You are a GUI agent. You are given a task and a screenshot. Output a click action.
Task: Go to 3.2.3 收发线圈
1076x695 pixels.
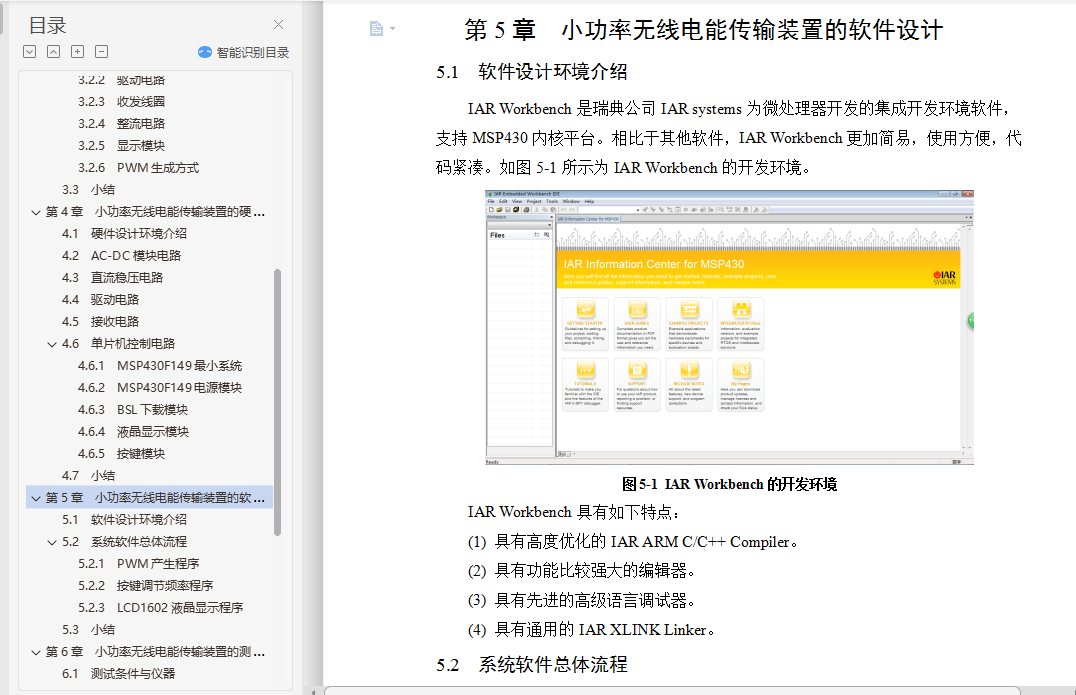pos(121,102)
